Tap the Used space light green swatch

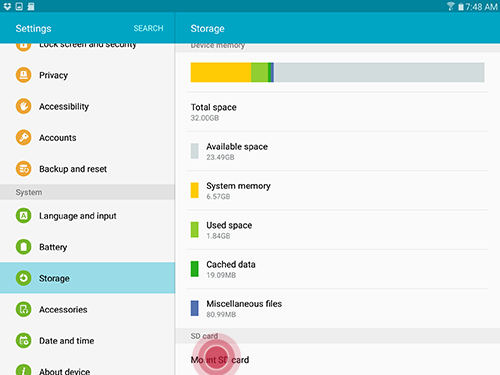click(195, 230)
